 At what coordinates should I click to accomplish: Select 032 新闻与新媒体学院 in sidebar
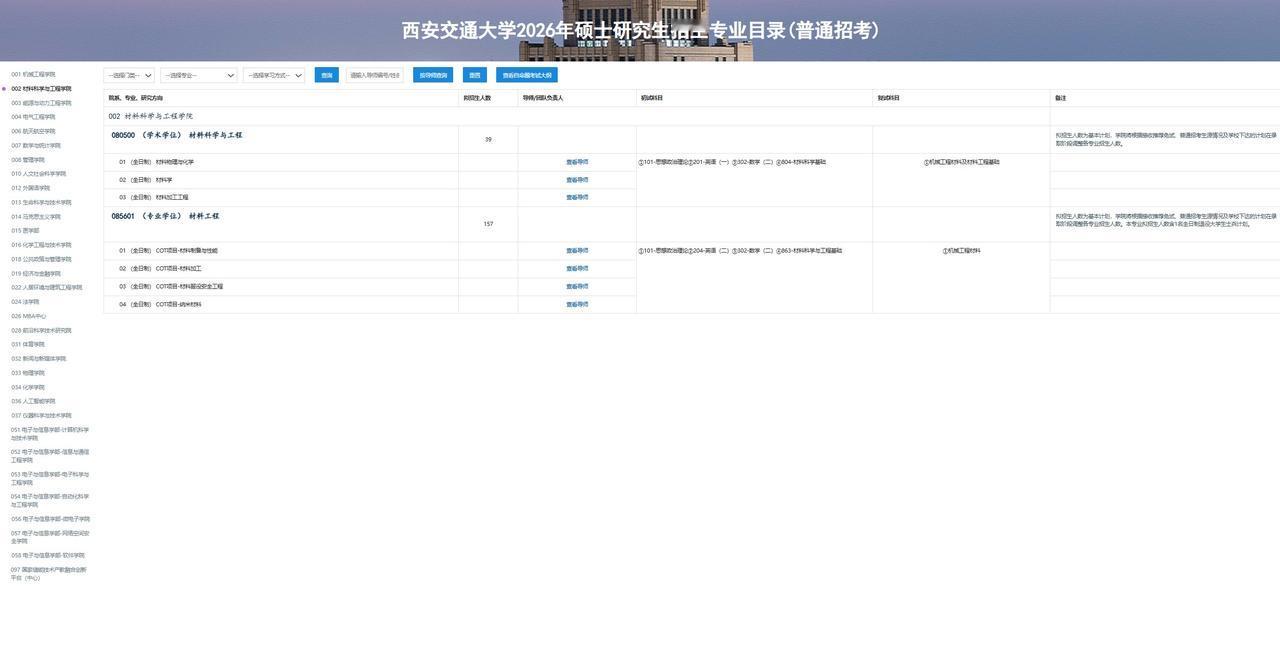tap(38, 358)
